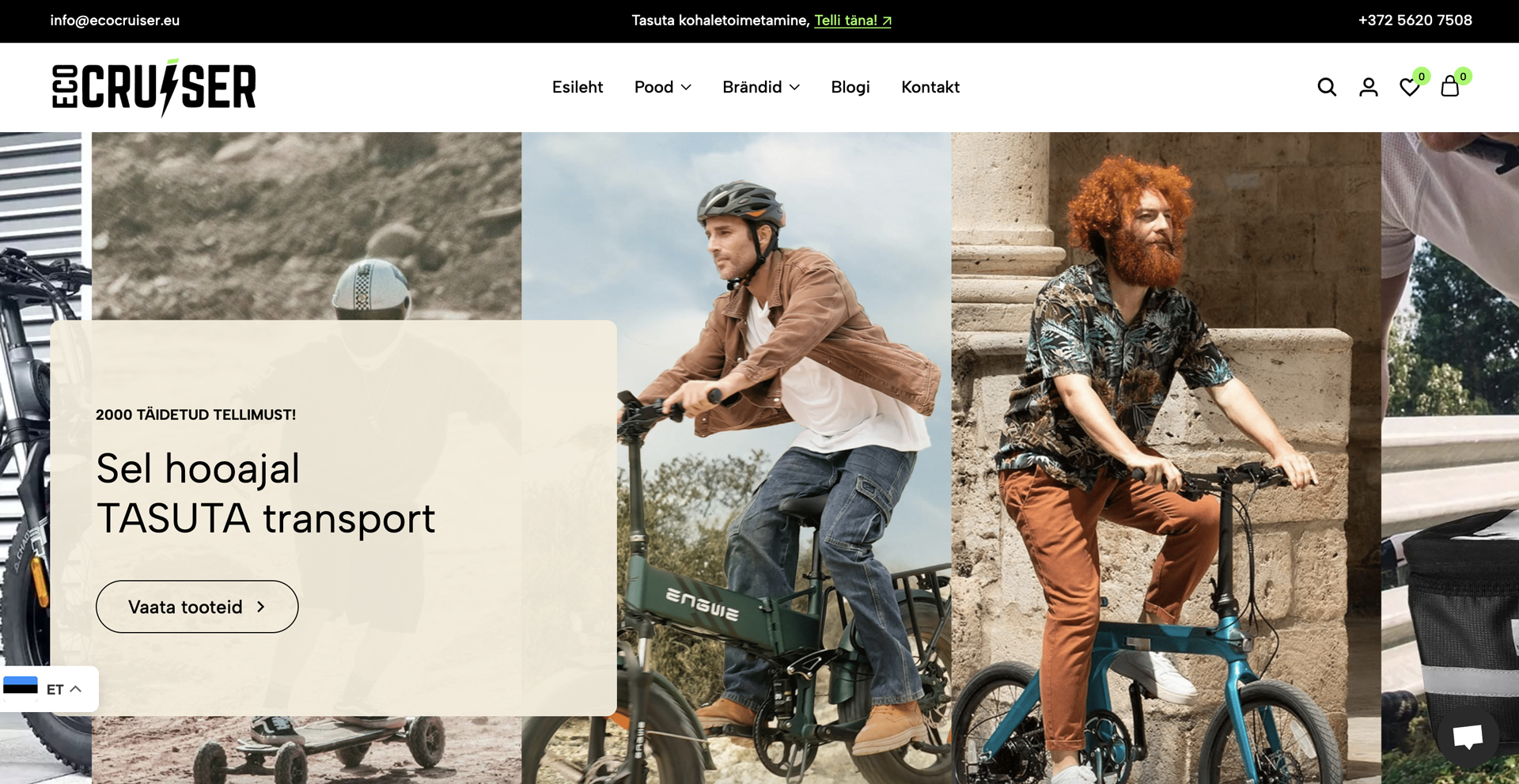Click the +372 5620 7508 phone number
This screenshot has width=1519, height=784.
[x=1415, y=21]
